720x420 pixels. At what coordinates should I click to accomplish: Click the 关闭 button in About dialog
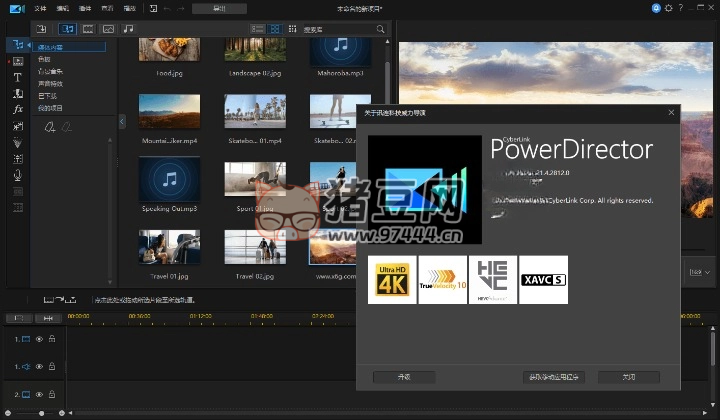click(628, 377)
